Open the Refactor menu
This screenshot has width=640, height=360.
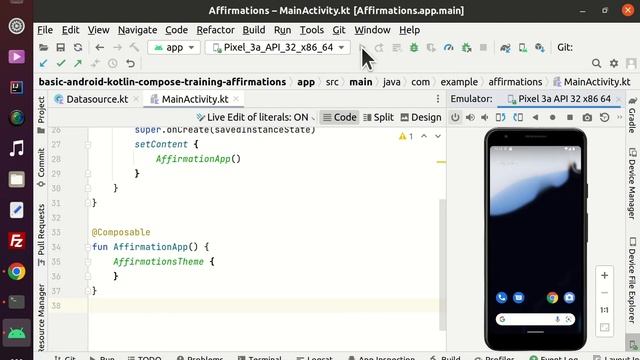coord(215,30)
